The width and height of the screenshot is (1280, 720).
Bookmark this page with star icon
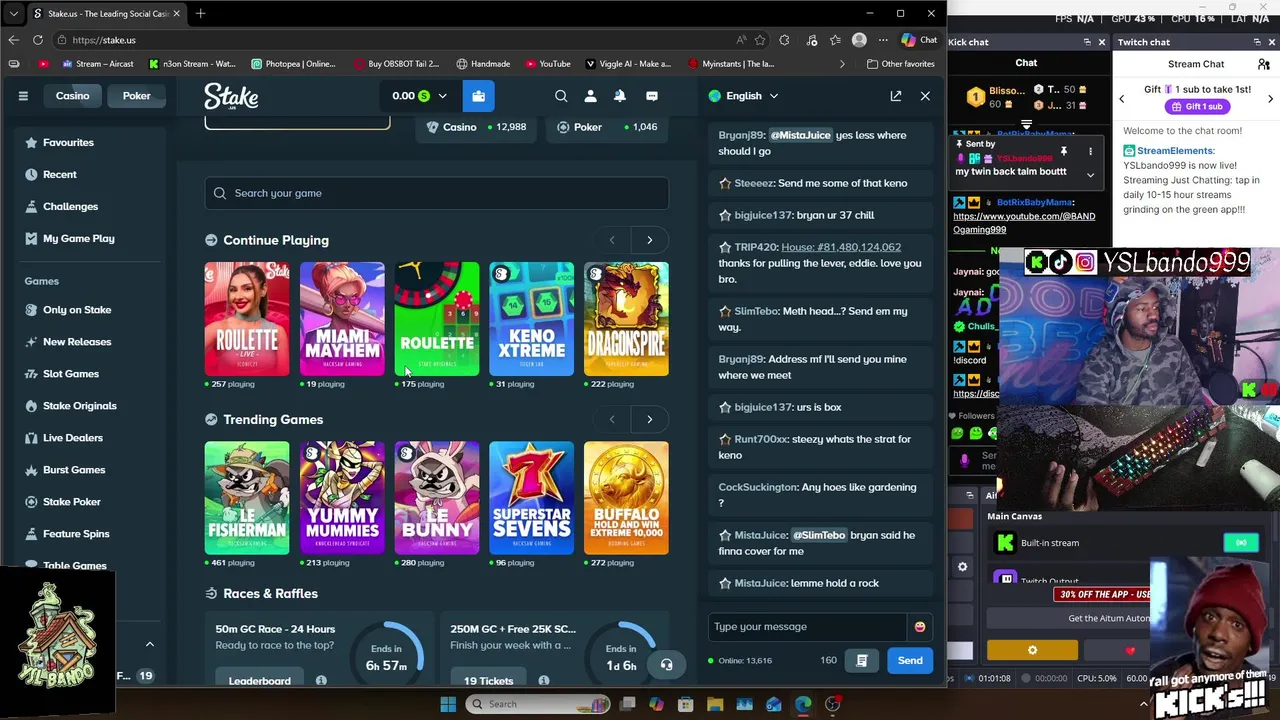click(760, 40)
